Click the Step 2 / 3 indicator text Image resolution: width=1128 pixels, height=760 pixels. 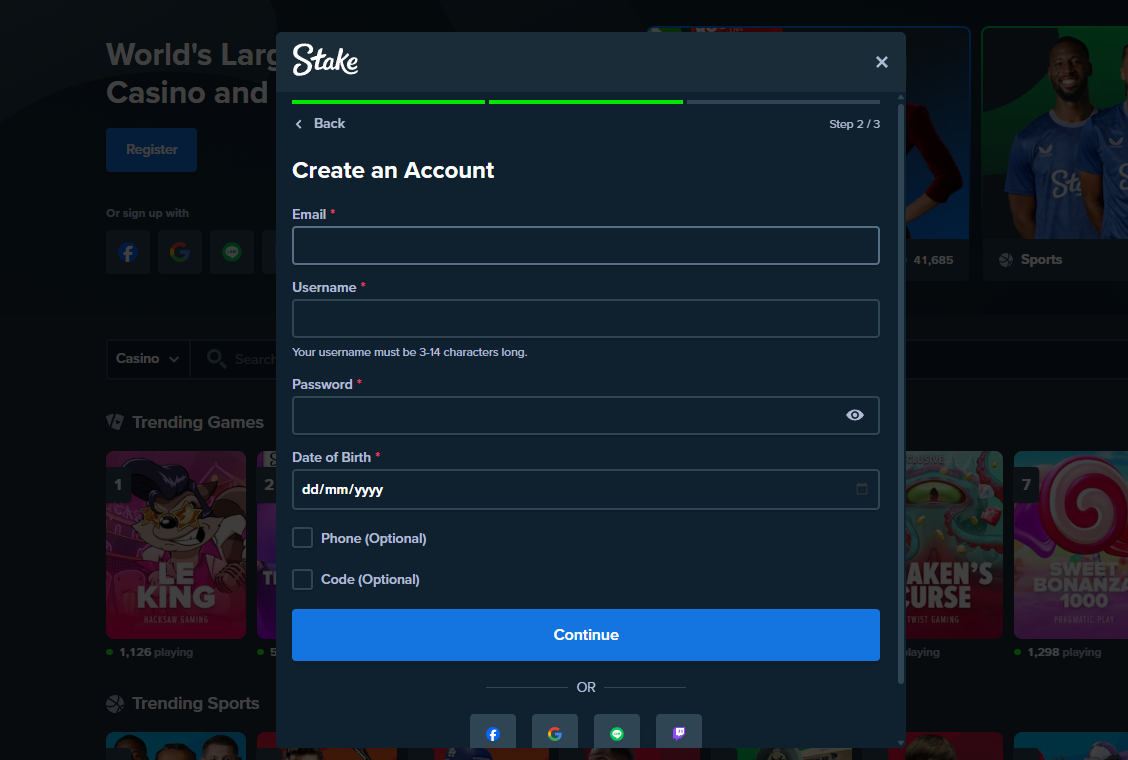[854, 124]
